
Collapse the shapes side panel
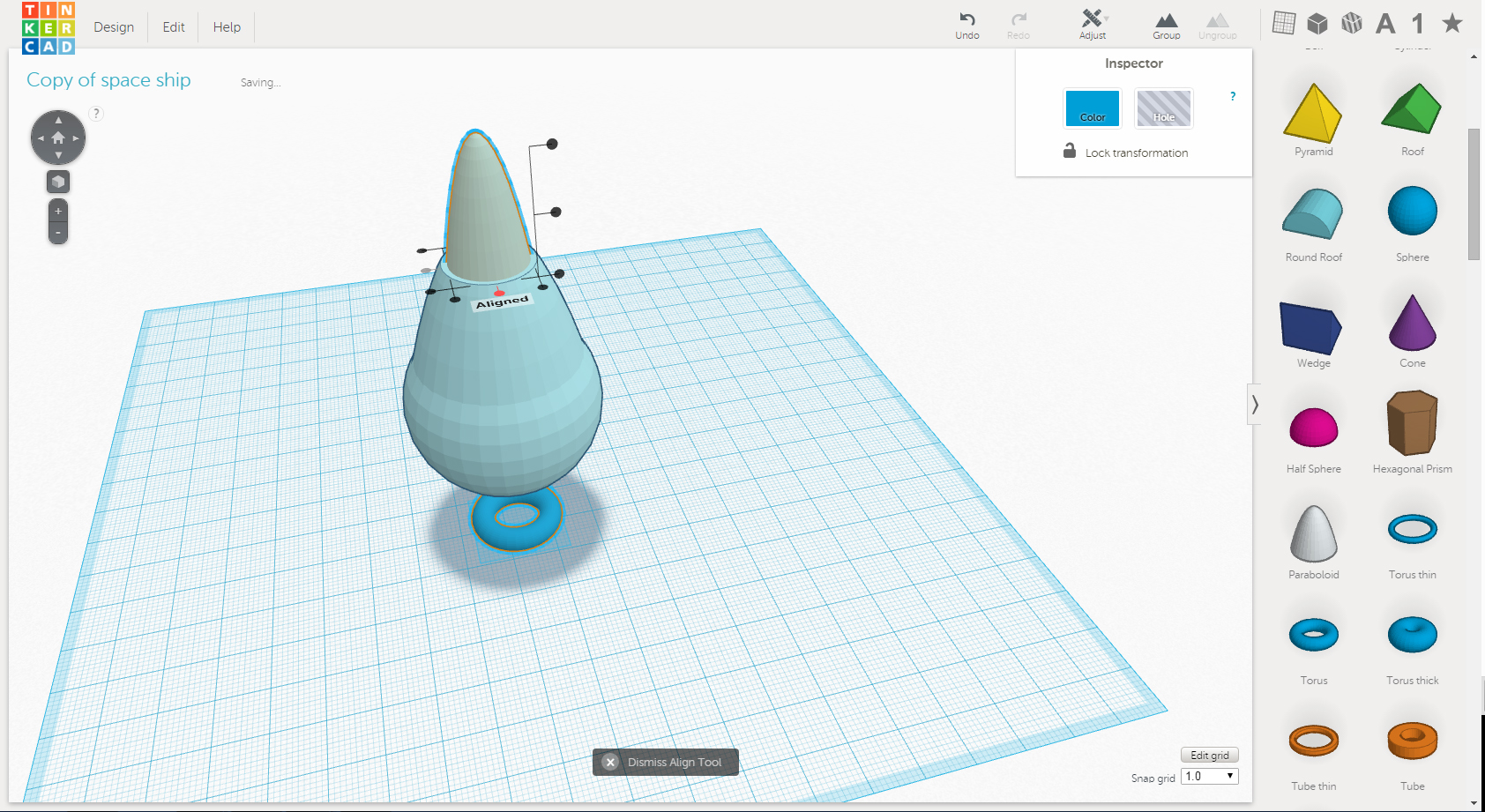pyautogui.click(x=1254, y=405)
